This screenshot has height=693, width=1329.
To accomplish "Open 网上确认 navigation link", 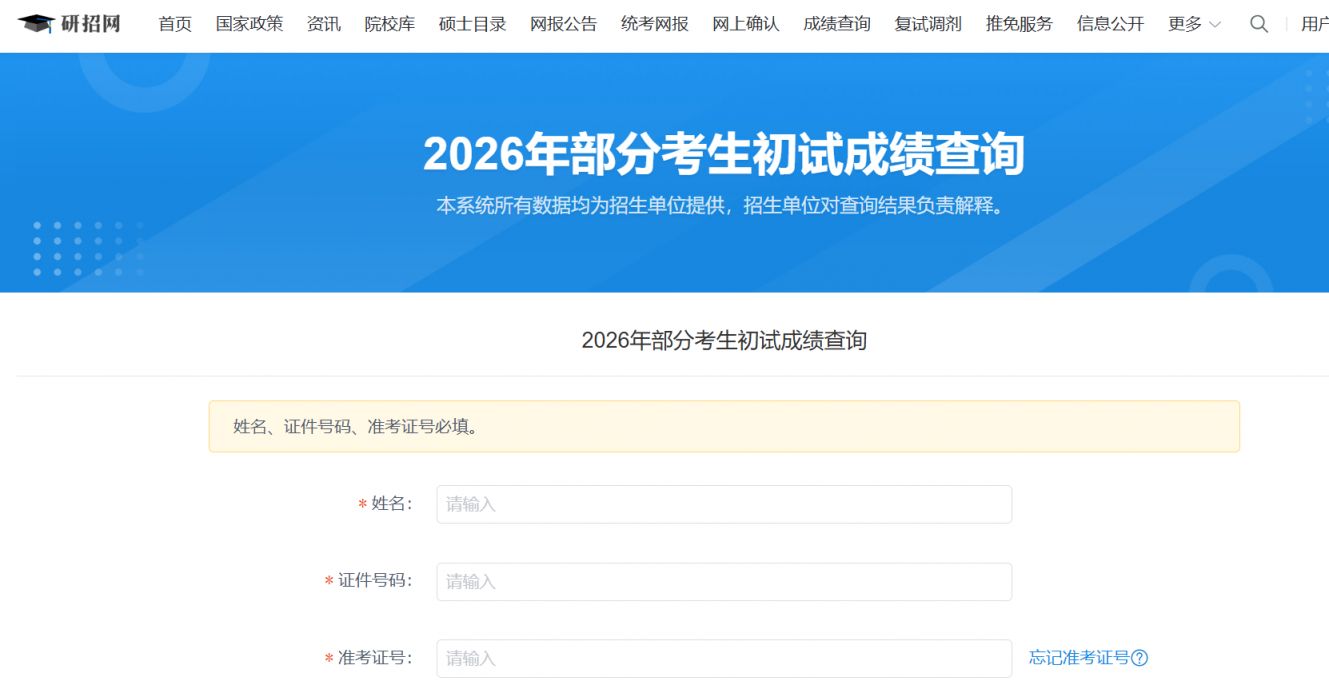I will coord(746,24).
